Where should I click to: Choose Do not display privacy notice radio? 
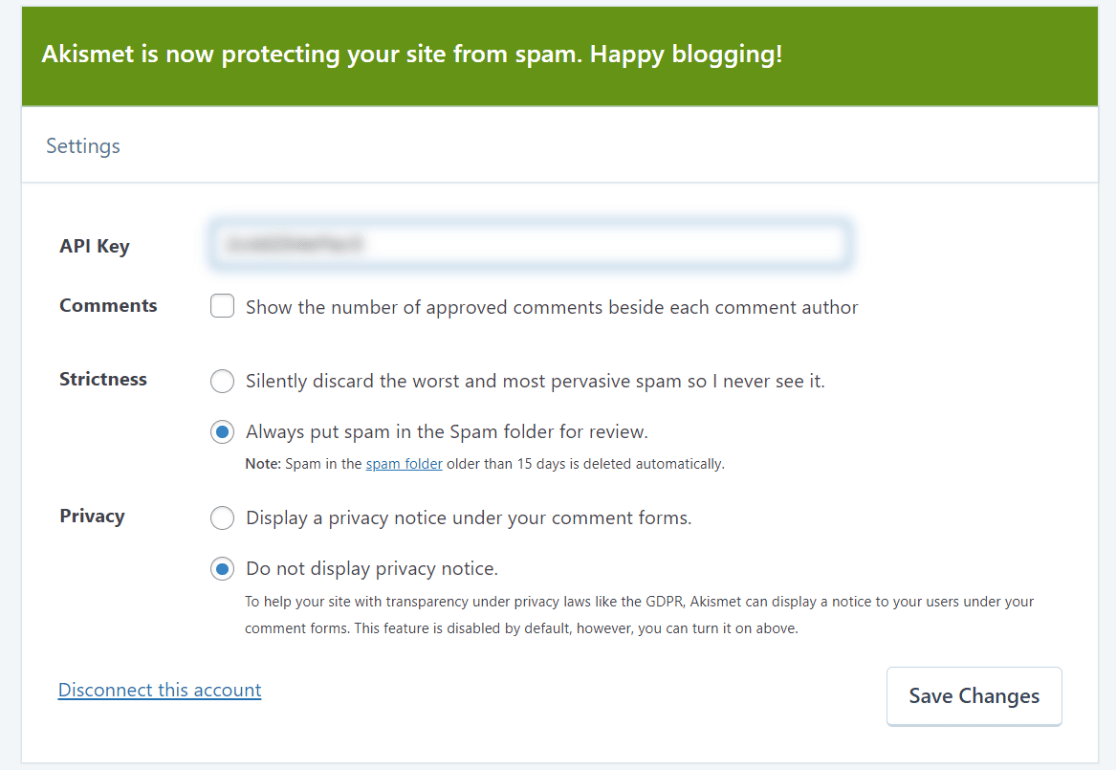[x=222, y=569]
